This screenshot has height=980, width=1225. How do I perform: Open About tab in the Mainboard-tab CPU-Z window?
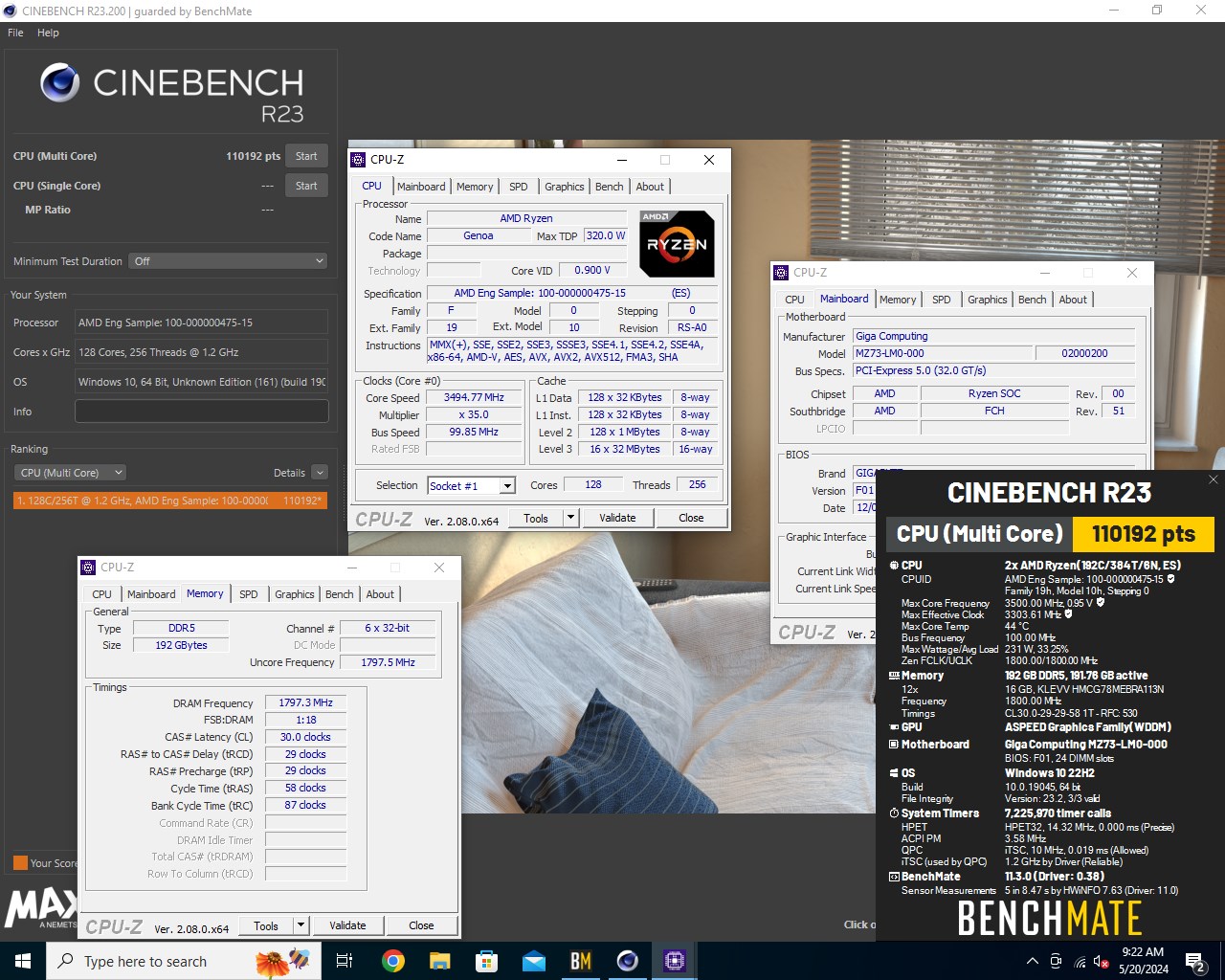point(1073,300)
